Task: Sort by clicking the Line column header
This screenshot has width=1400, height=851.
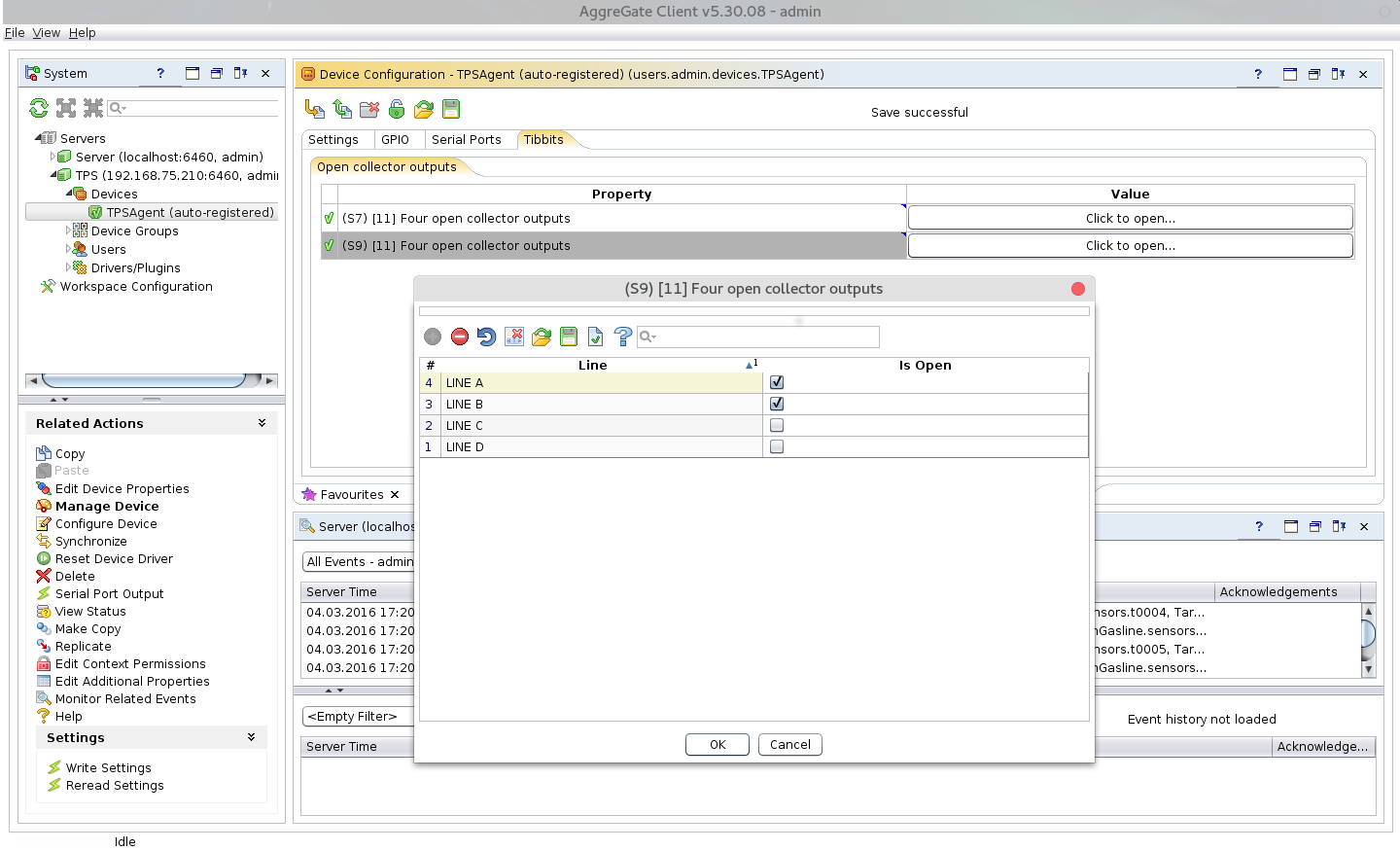Action: 592,365
